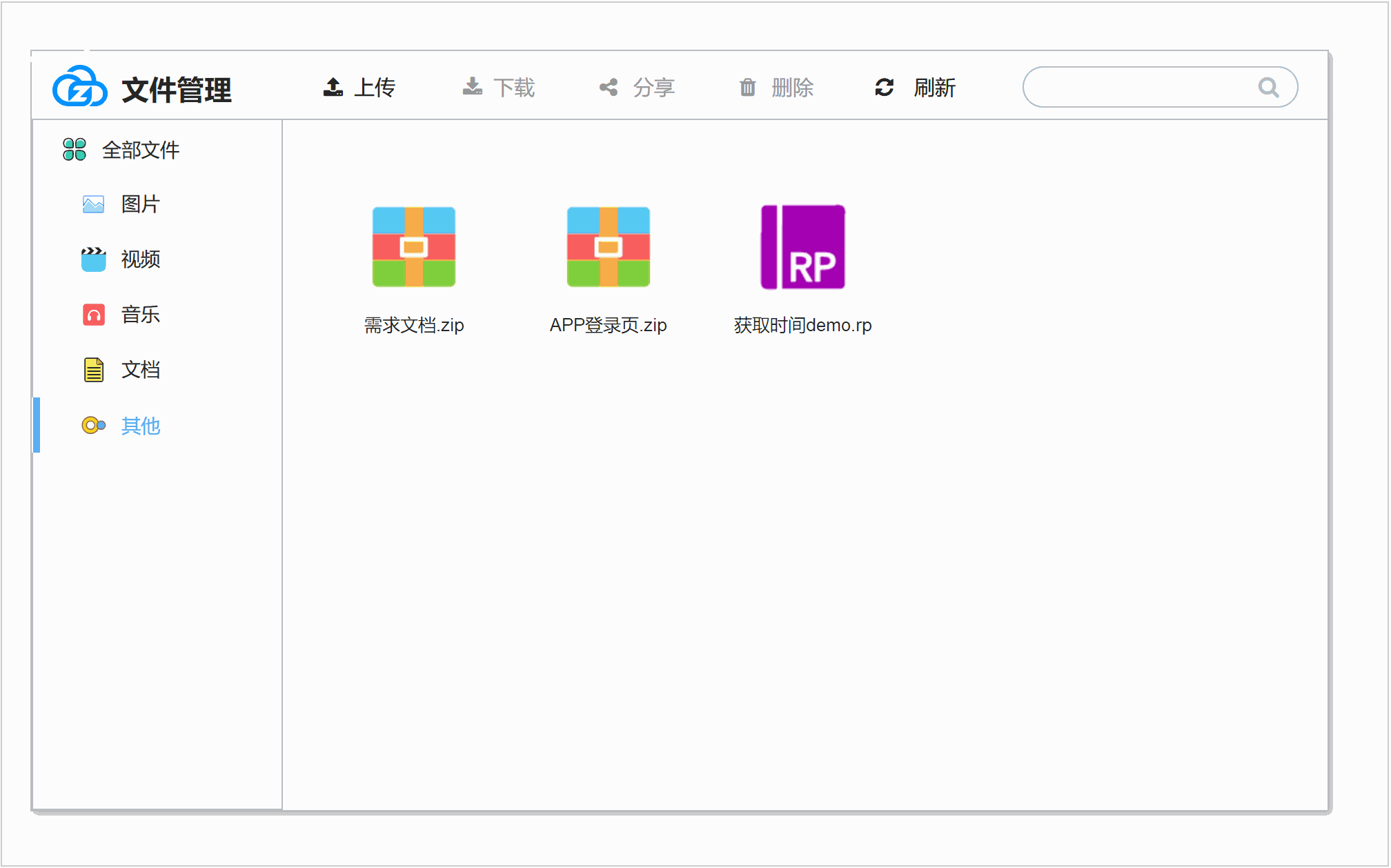Click the share nodes icon

(x=609, y=87)
